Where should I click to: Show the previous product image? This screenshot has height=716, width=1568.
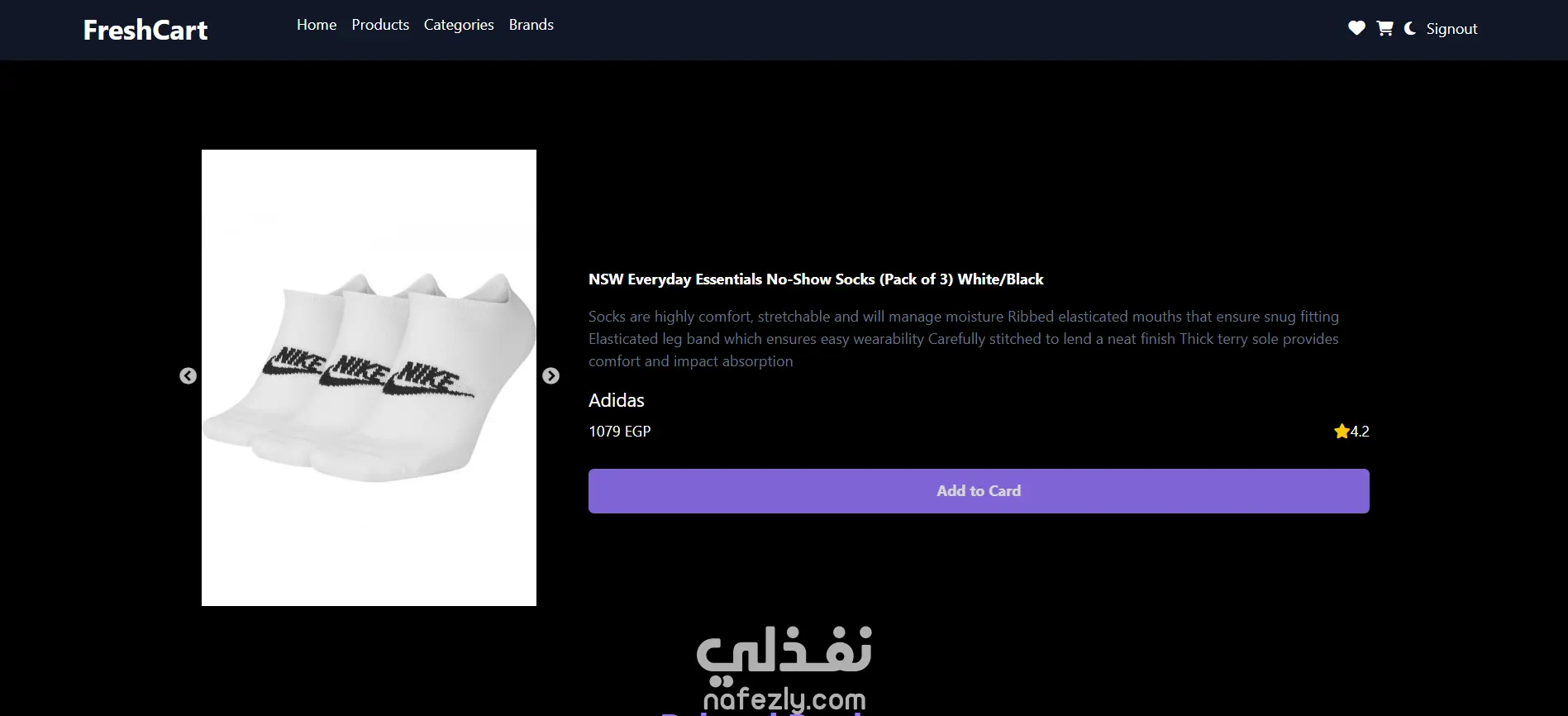tap(188, 376)
